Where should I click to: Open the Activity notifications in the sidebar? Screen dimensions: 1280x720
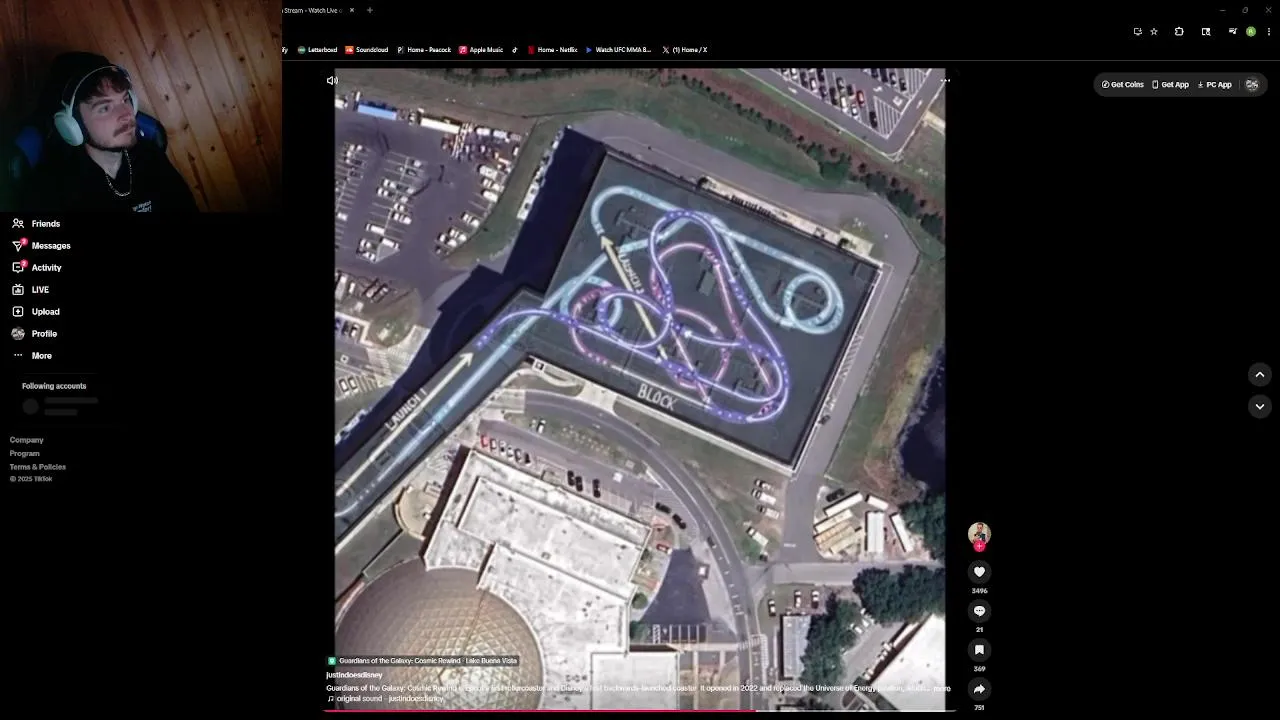pyautogui.click(x=37, y=268)
